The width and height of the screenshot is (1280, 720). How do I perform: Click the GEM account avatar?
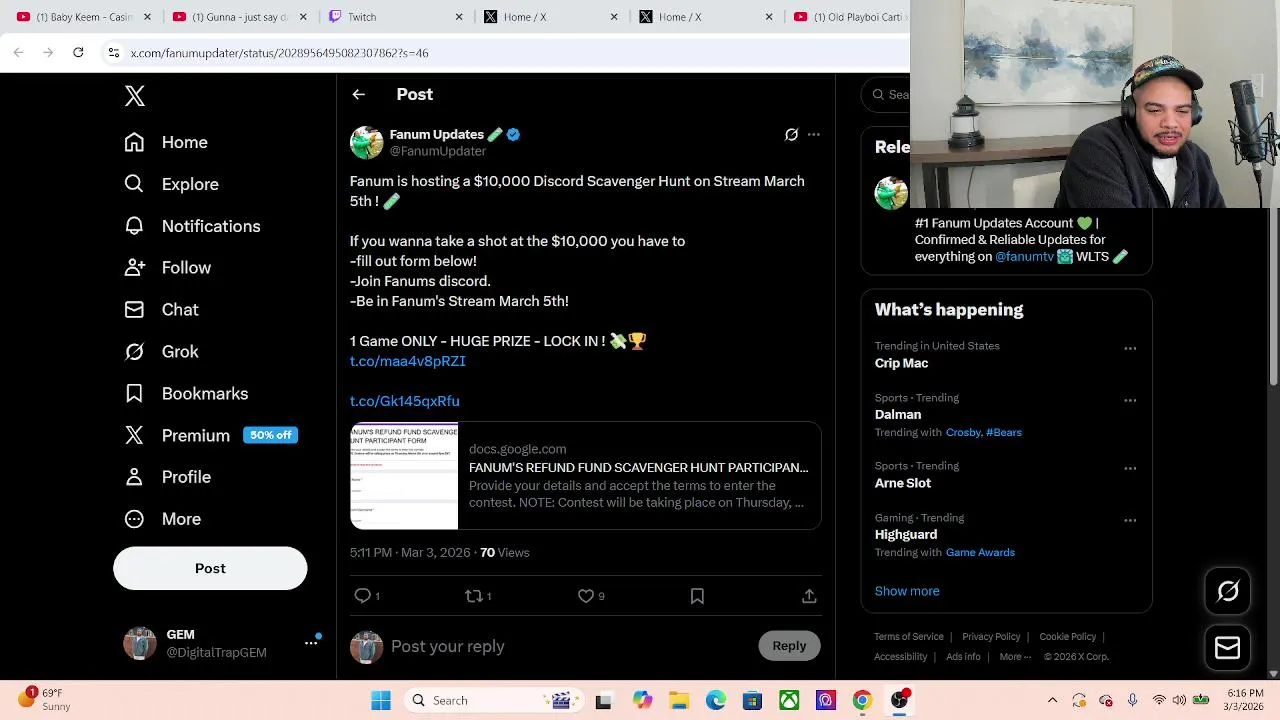click(139, 643)
